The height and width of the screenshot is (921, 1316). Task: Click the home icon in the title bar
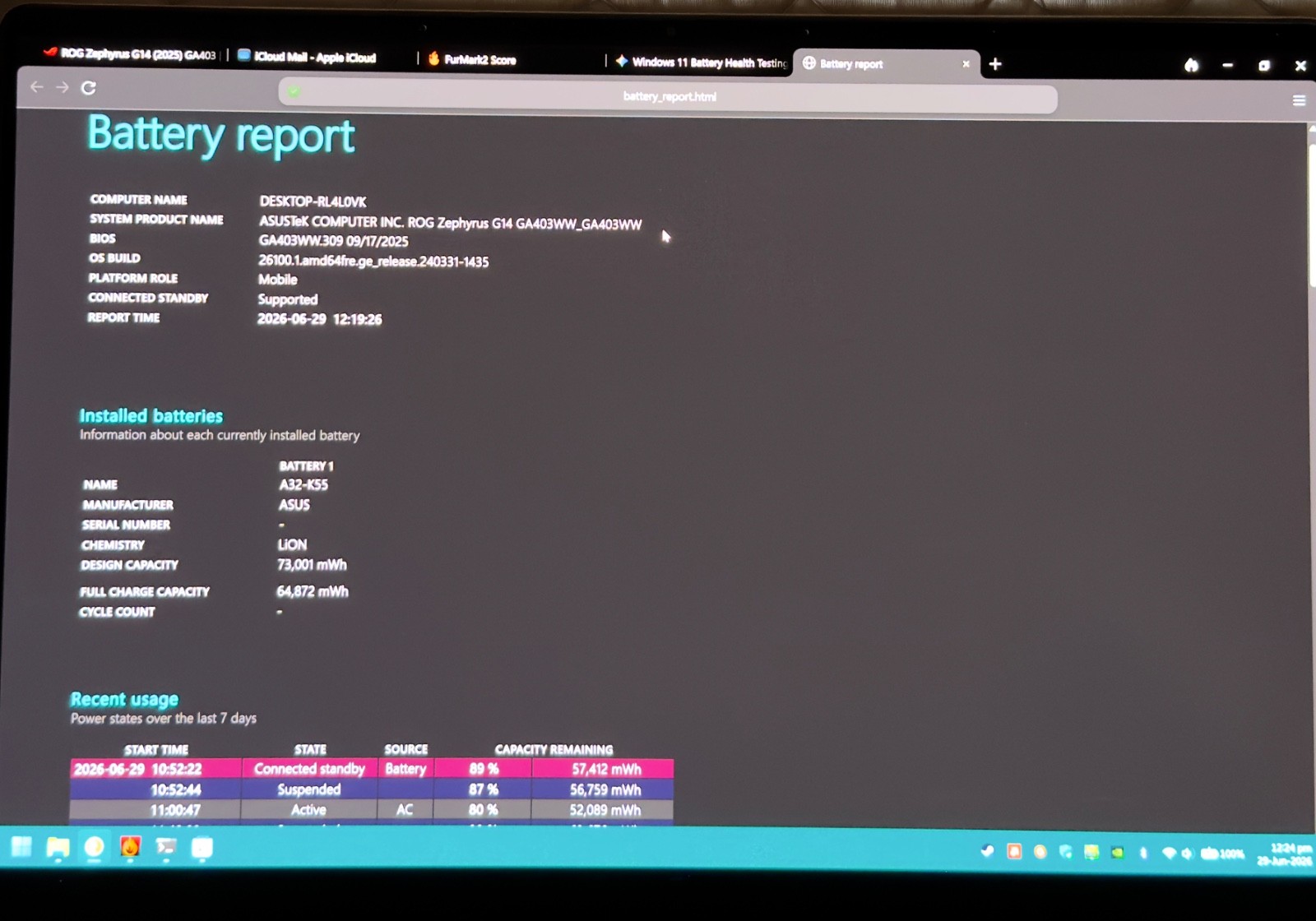click(x=1191, y=65)
